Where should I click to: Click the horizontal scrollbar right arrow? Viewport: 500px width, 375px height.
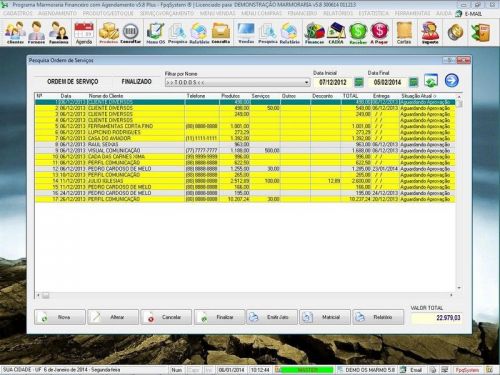pyautogui.click(x=451, y=295)
